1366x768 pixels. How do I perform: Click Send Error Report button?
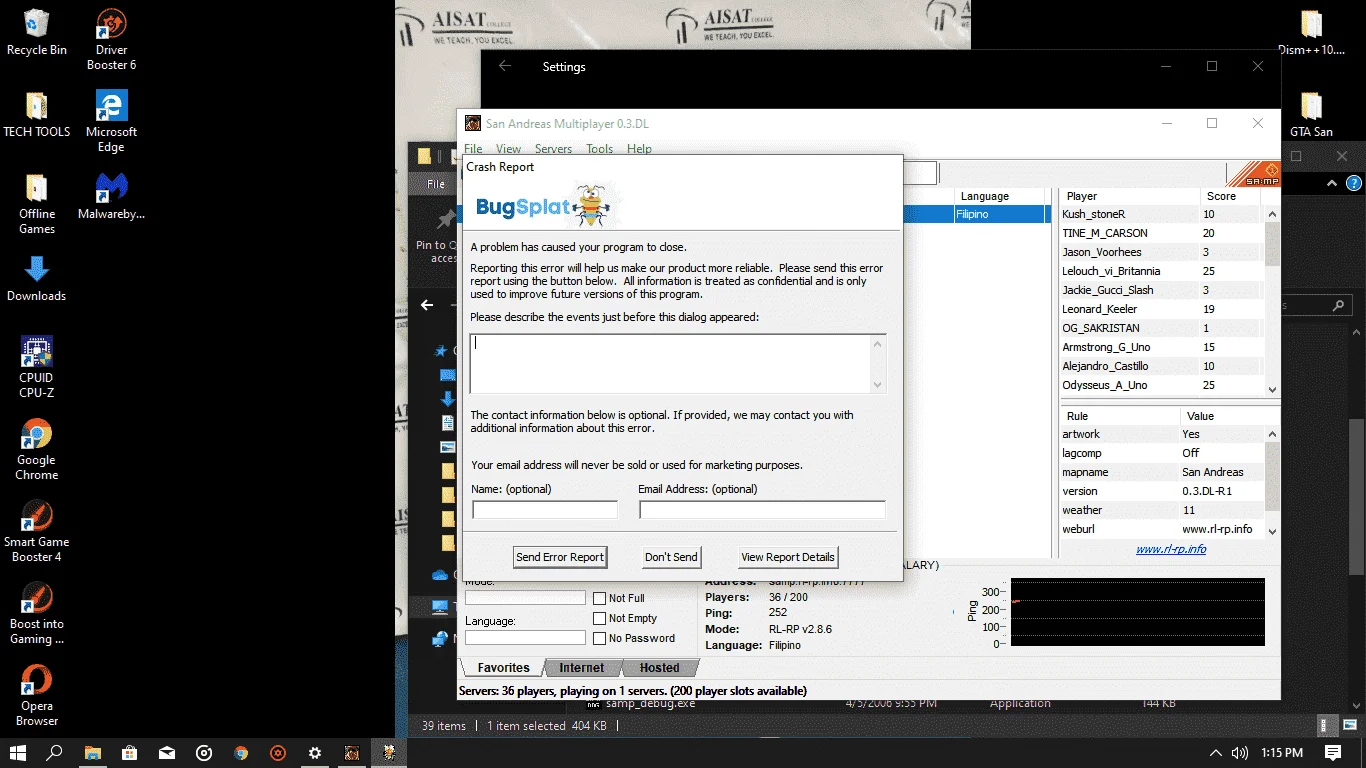560,557
